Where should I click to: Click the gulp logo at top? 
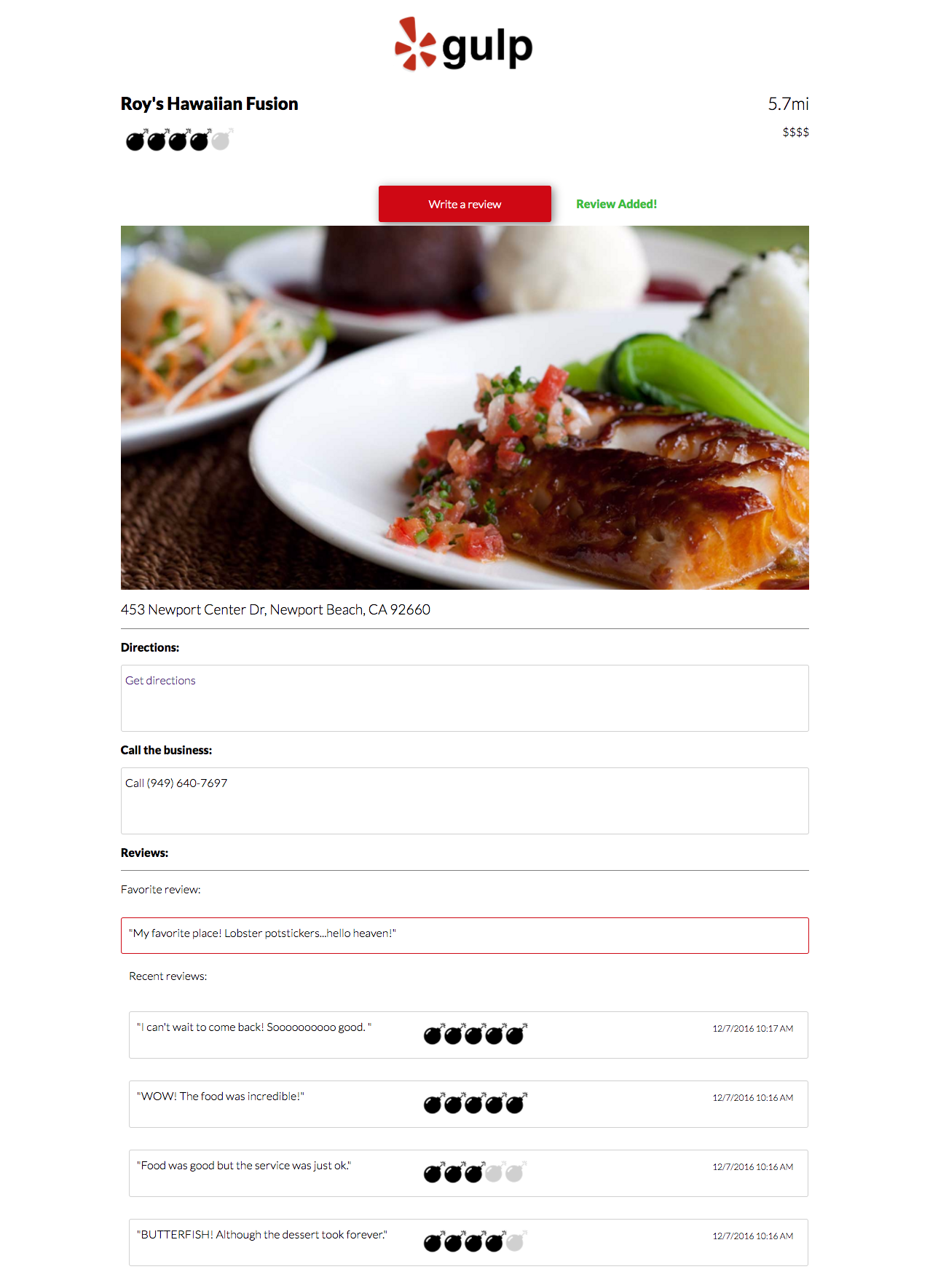(464, 45)
